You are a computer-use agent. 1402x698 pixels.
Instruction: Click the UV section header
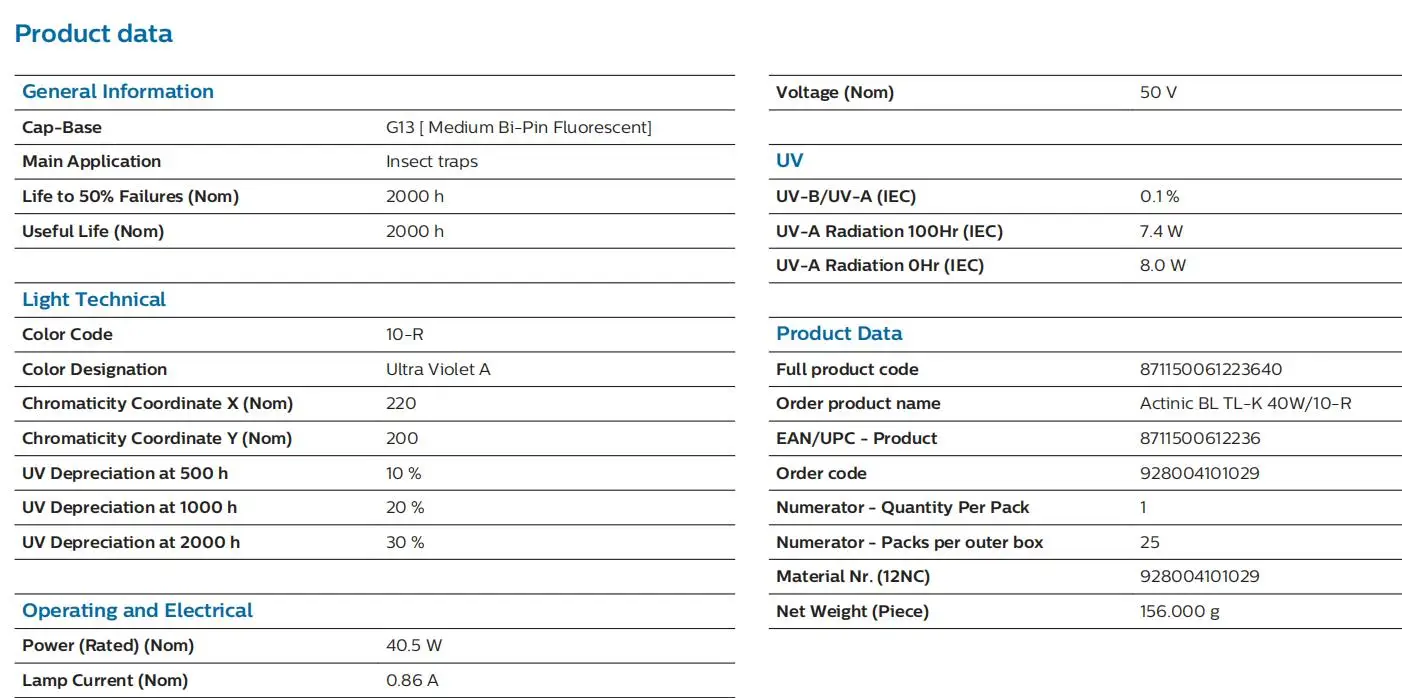[x=789, y=160]
